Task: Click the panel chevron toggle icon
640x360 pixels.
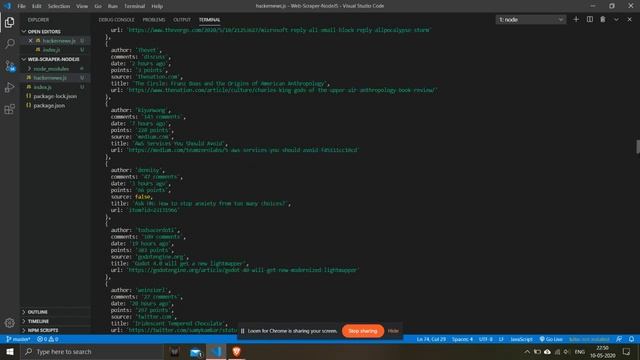Action: pos(616,19)
